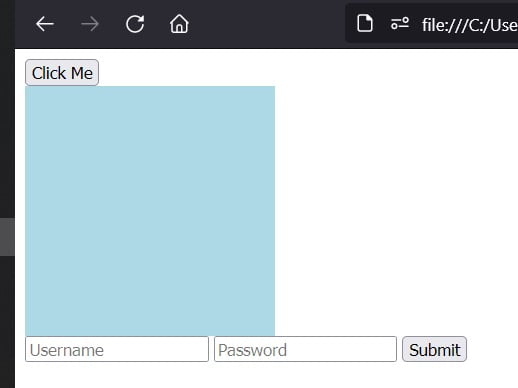Image resolution: width=518 pixels, height=388 pixels.
Task: Open site permissions sliders icon
Action: [x=400, y=24]
